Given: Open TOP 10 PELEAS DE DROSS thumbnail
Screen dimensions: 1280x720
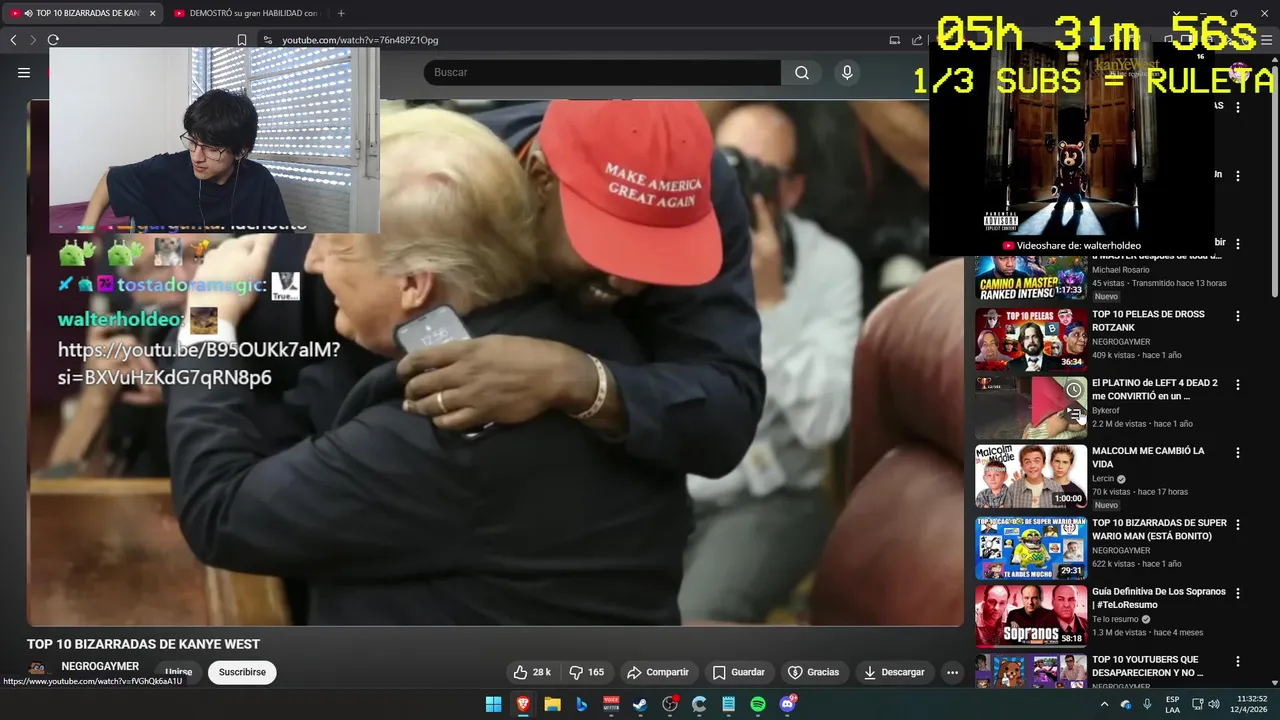Looking at the screenshot, I should (x=1031, y=339).
